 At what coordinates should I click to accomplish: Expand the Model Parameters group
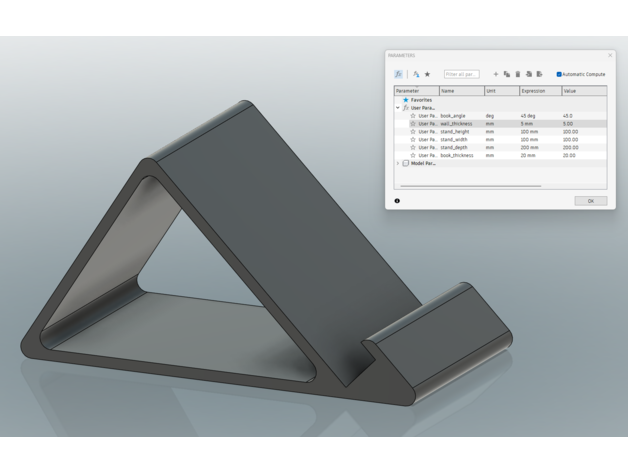[x=398, y=163]
